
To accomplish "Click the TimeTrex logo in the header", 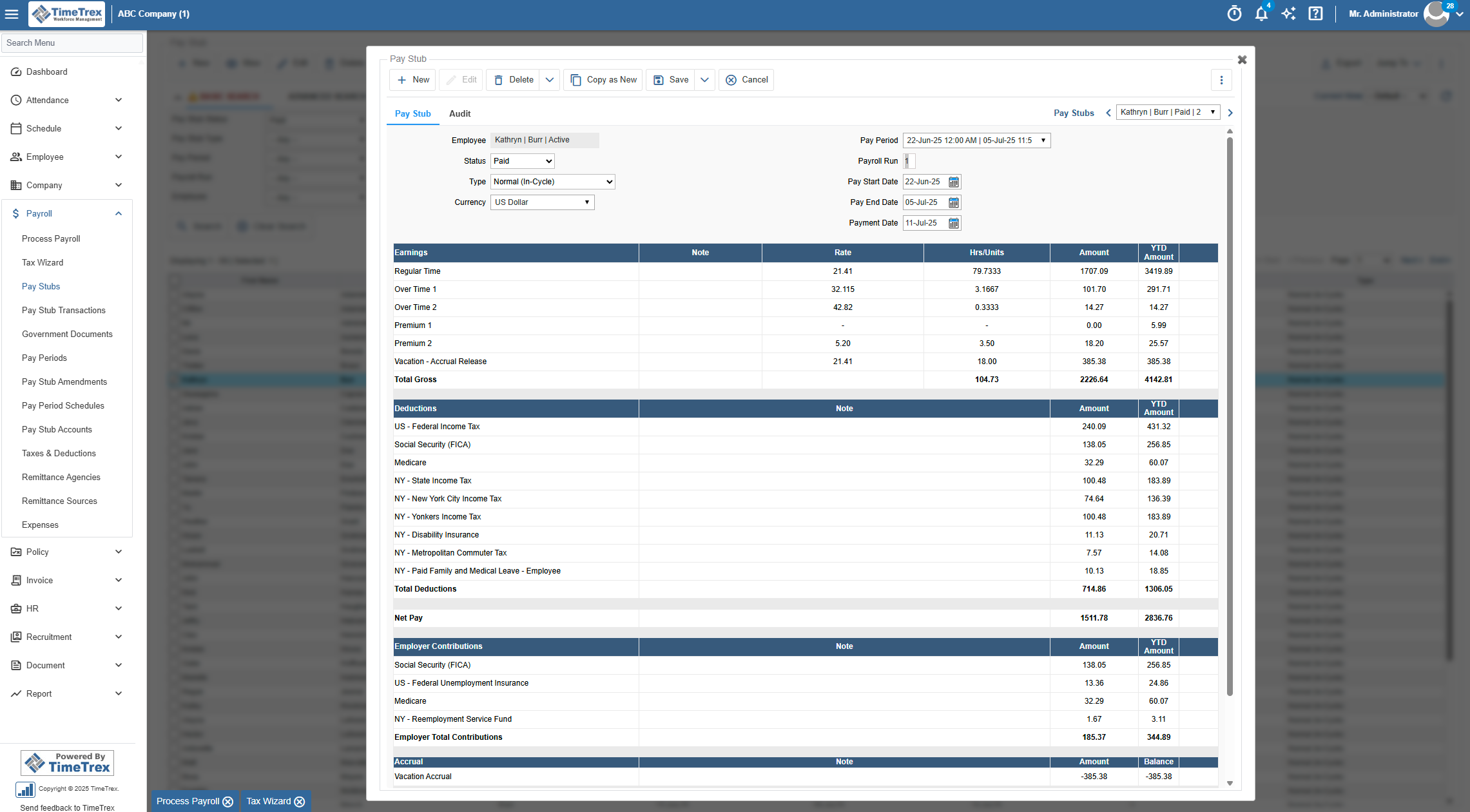I will (66, 14).
